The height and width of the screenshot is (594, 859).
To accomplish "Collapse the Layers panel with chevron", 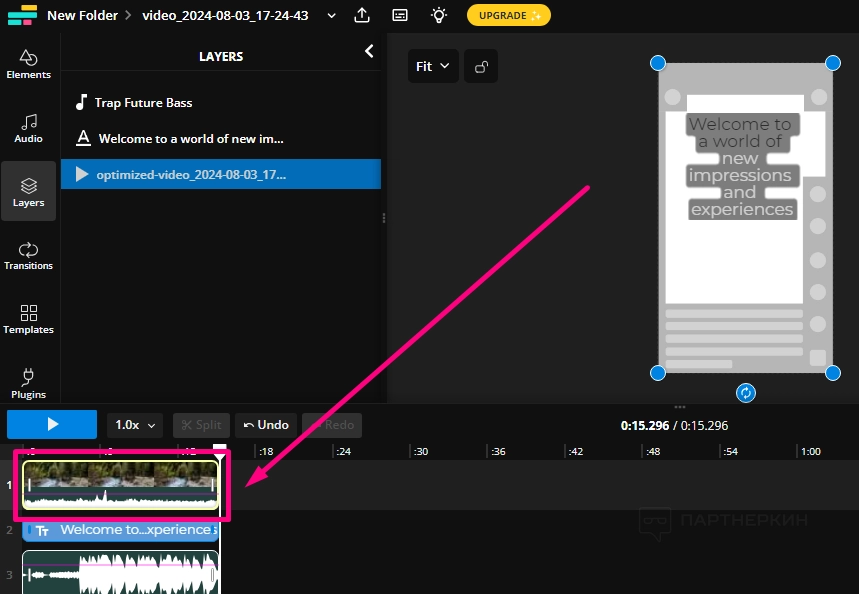I will point(369,51).
